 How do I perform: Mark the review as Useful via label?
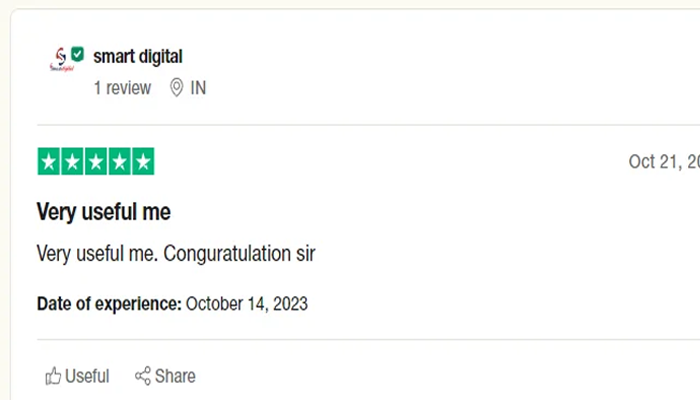(87, 376)
